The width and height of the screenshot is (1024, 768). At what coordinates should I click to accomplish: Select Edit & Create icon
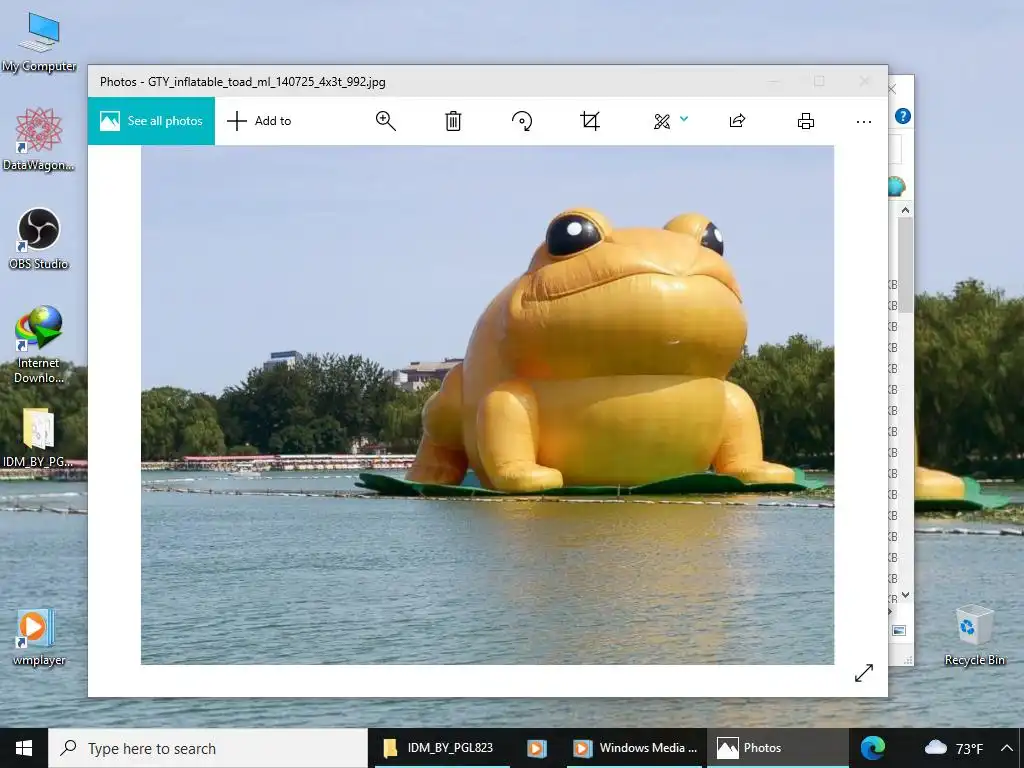point(662,121)
